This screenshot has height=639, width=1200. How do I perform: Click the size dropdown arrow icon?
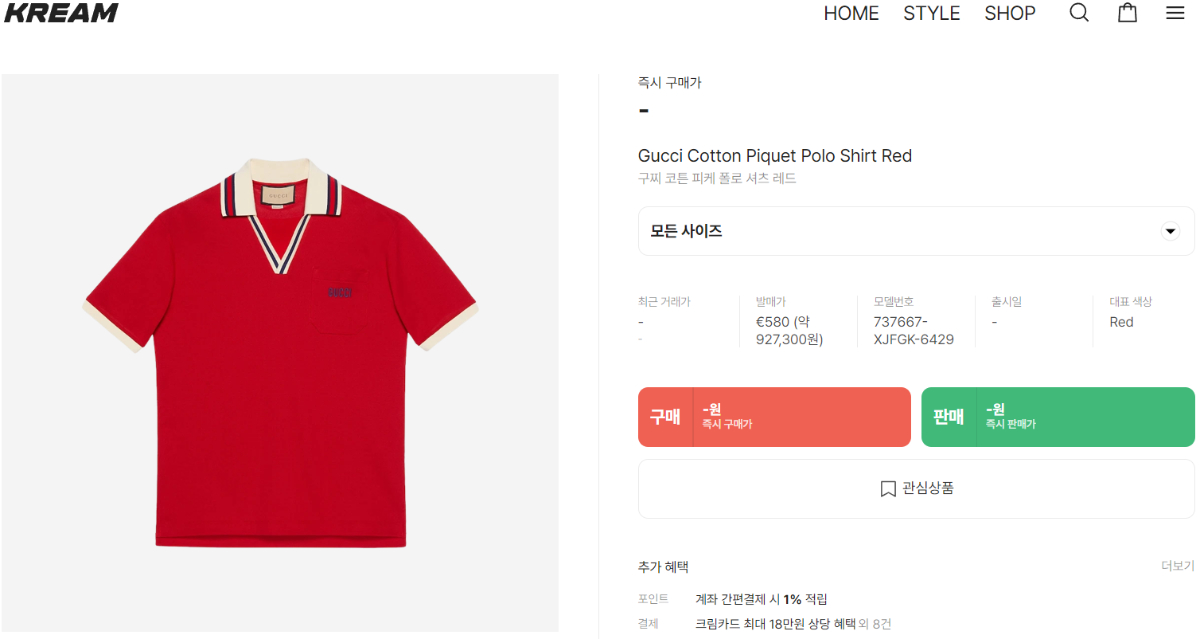pos(1170,231)
